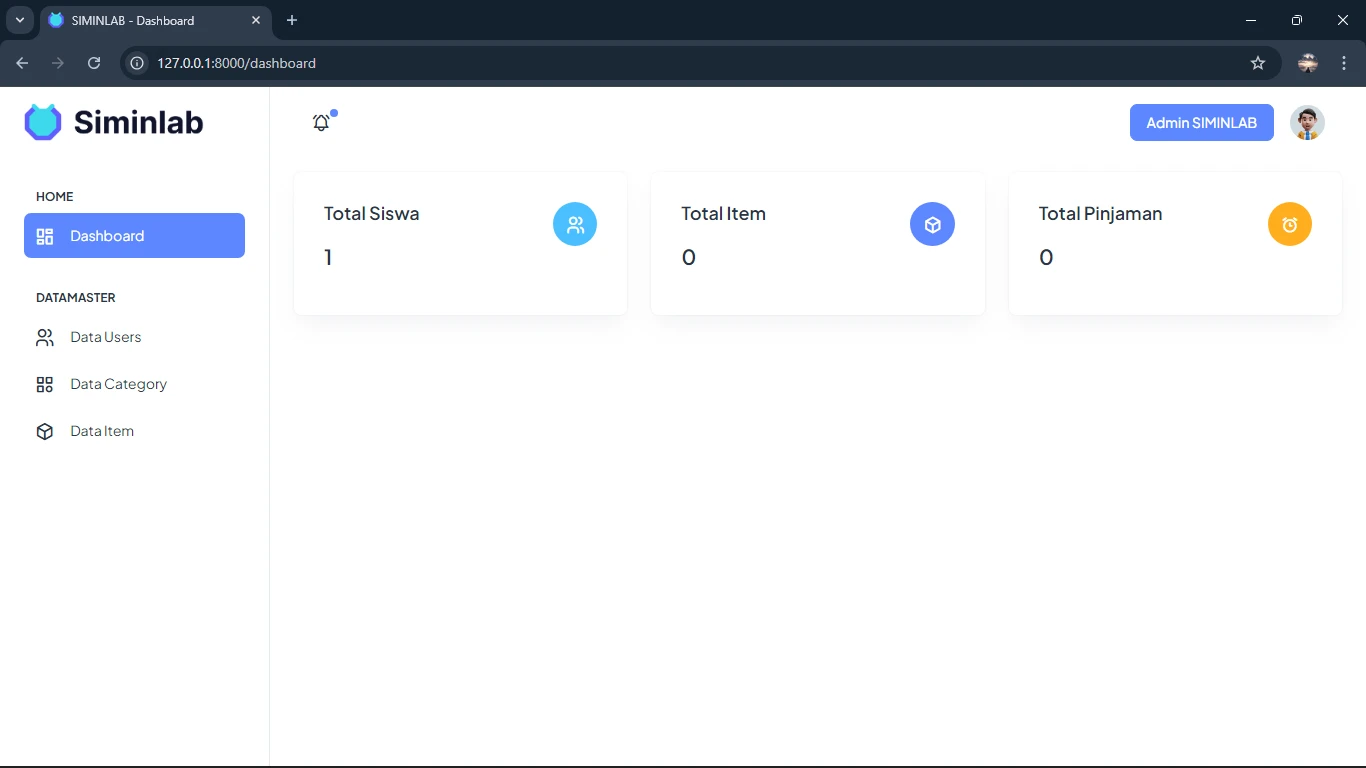Click the Siminlab brand name link
Viewport: 1366px width, 768px height.
[x=138, y=122]
